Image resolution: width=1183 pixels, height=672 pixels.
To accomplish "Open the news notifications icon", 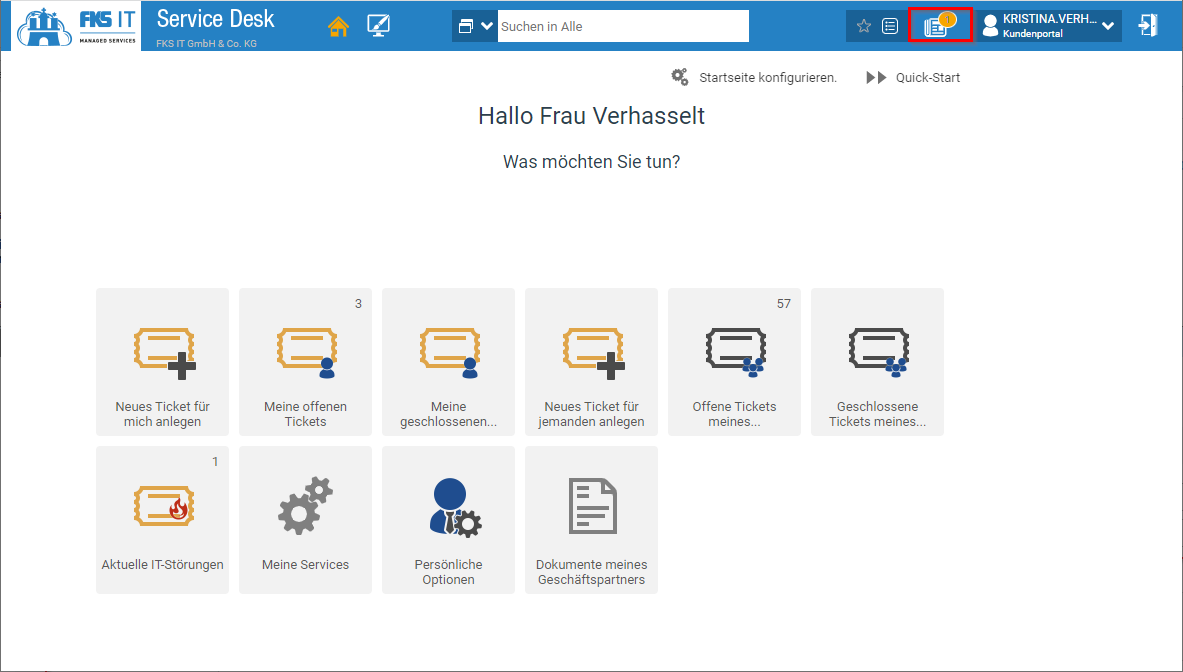I will pyautogui.click(x=939, y=26).
